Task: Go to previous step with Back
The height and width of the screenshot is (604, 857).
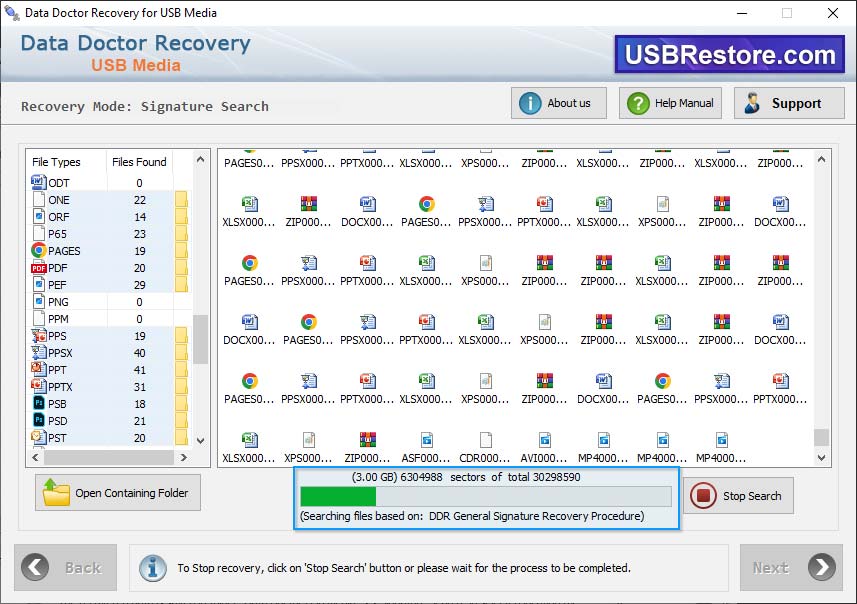Action: (x=65, y=567)
